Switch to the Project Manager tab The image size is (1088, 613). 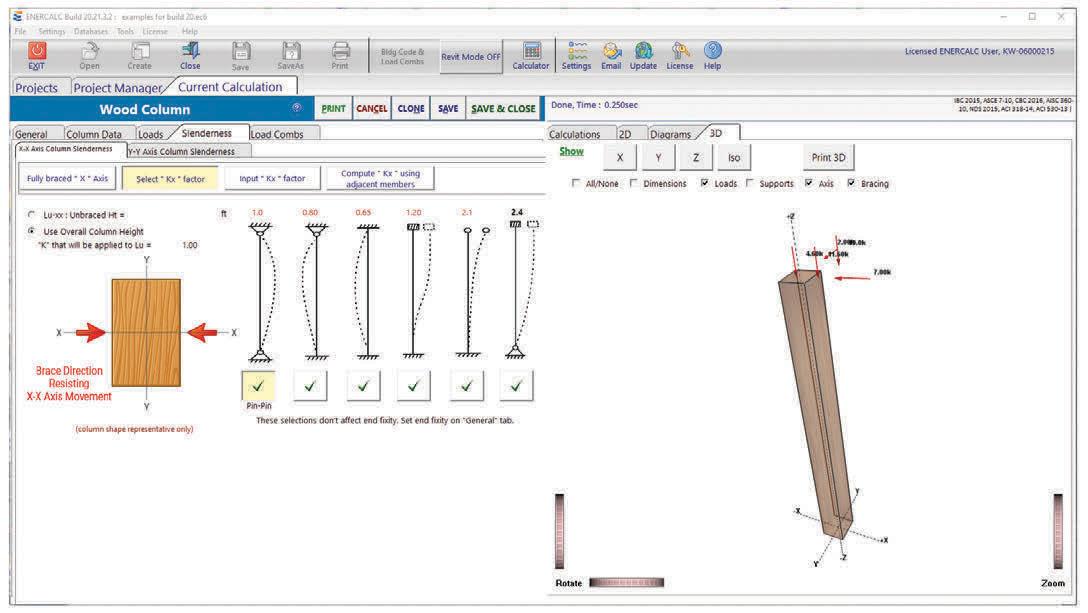point(117,87)
